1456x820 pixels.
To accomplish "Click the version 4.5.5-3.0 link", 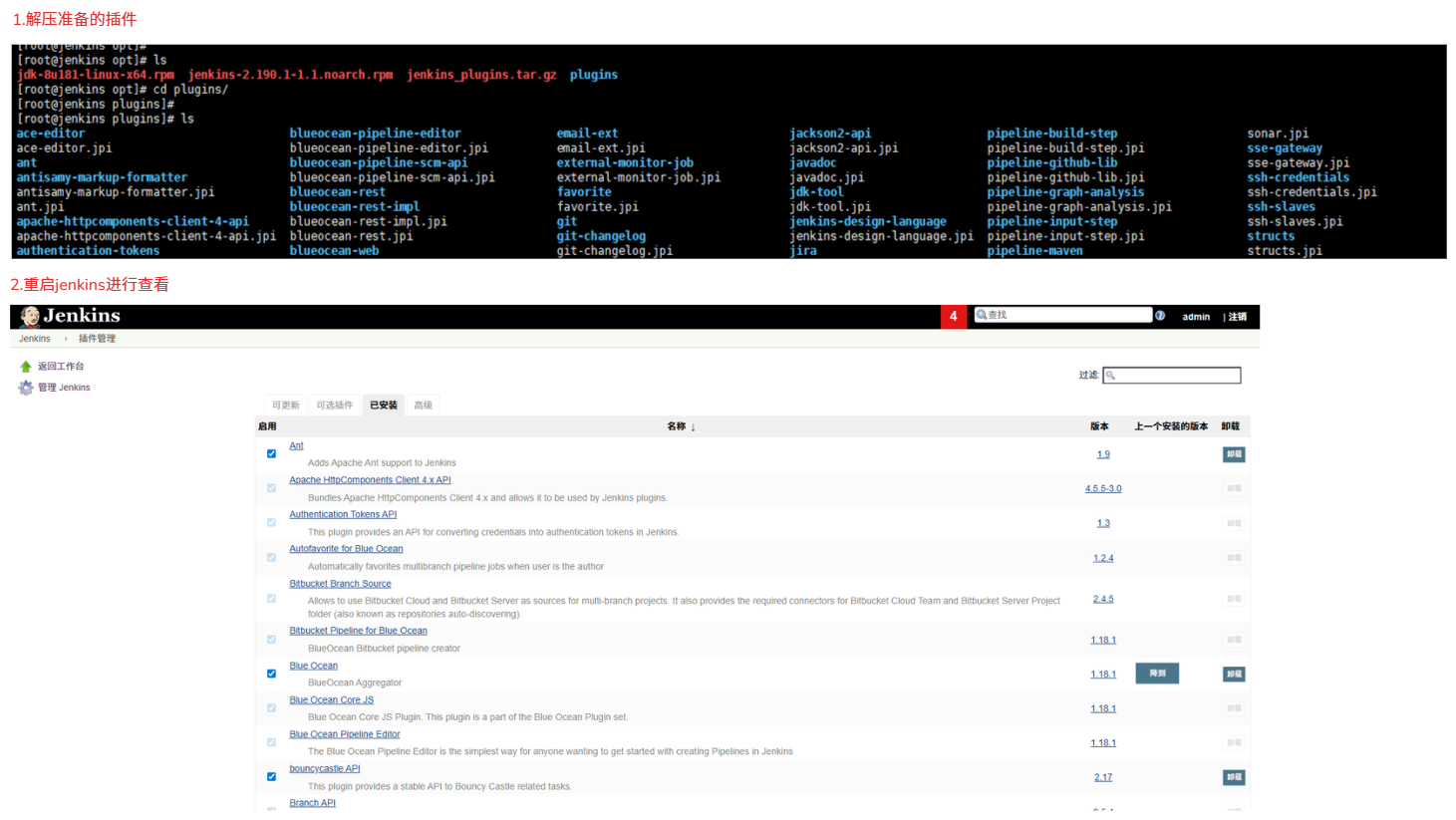I will click(x=1103, y=488).
